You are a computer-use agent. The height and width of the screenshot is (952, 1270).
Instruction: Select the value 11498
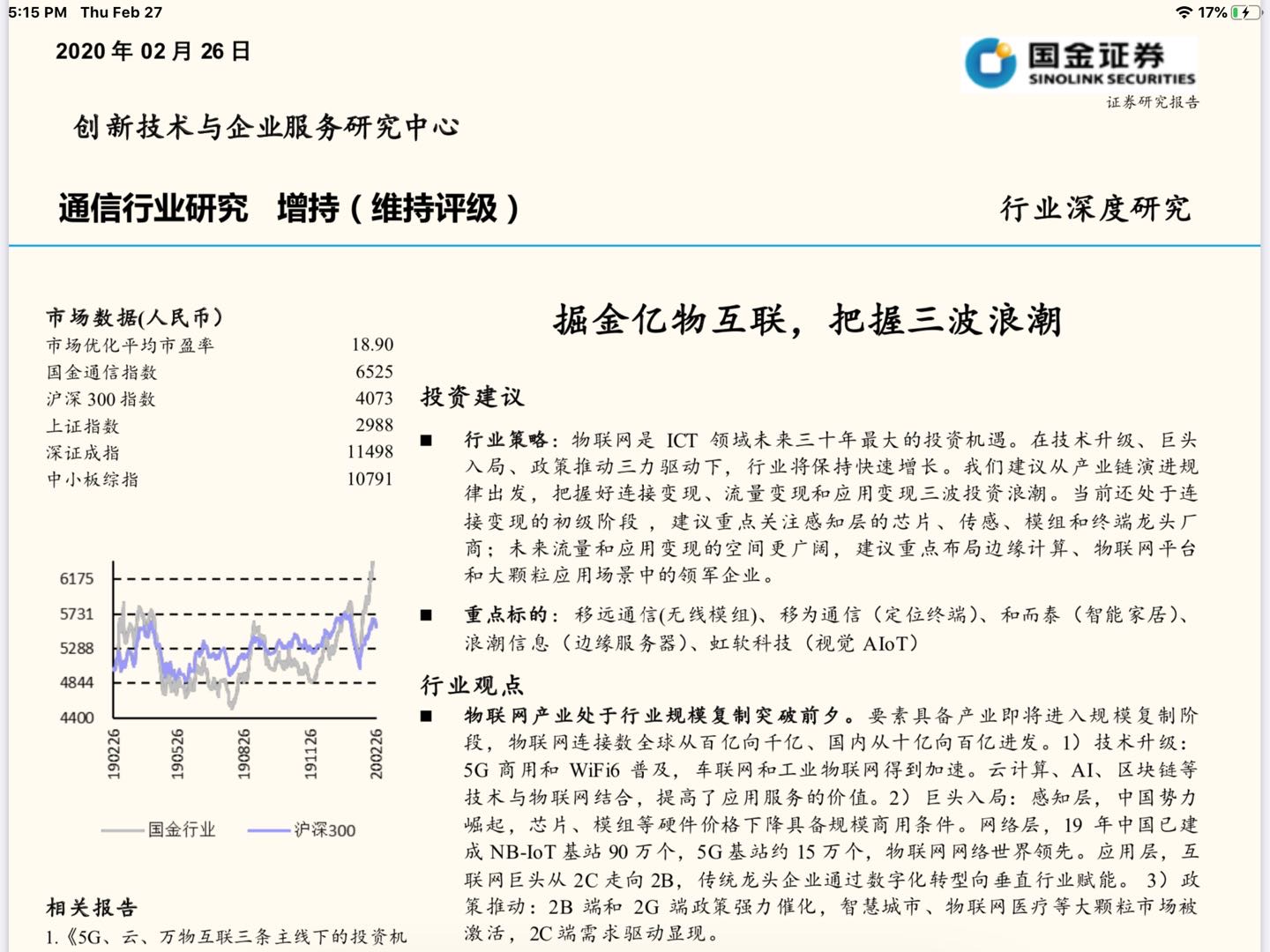pos(370,452)
